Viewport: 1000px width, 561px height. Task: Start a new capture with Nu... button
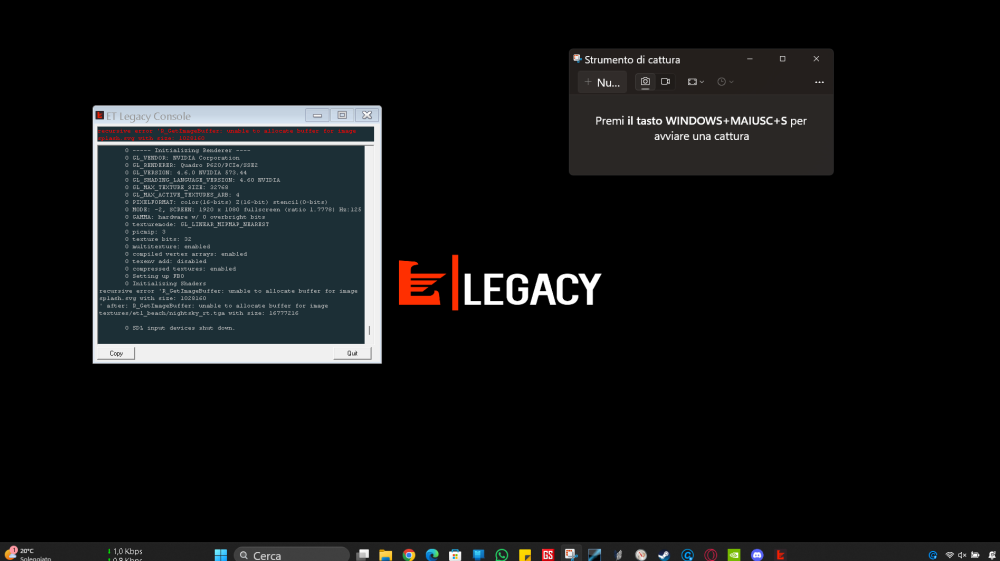coord(602,82)
